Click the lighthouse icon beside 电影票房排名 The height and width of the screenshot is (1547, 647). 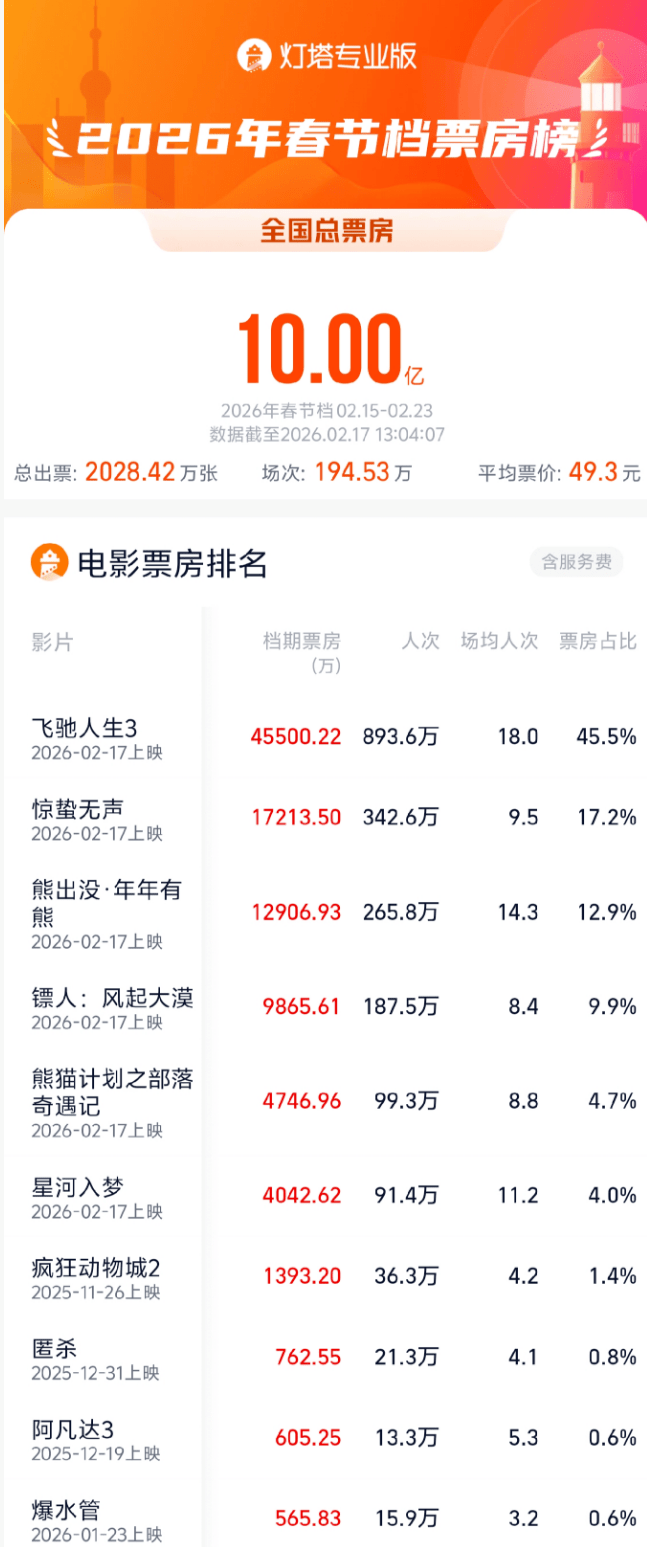pos(49,563)
